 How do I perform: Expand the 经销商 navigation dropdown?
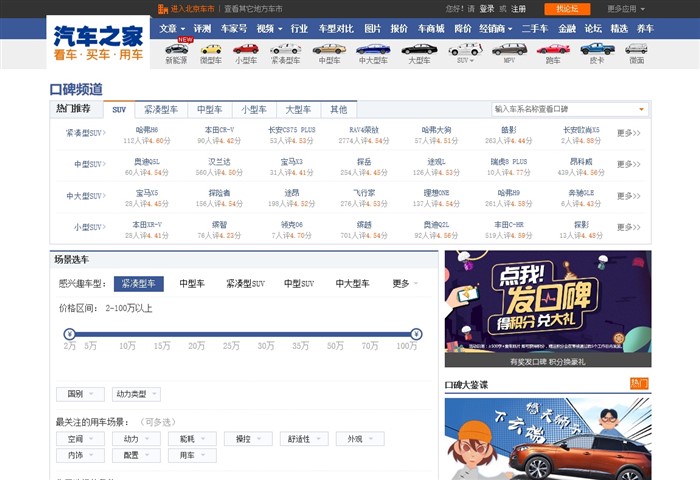(496, 29)
